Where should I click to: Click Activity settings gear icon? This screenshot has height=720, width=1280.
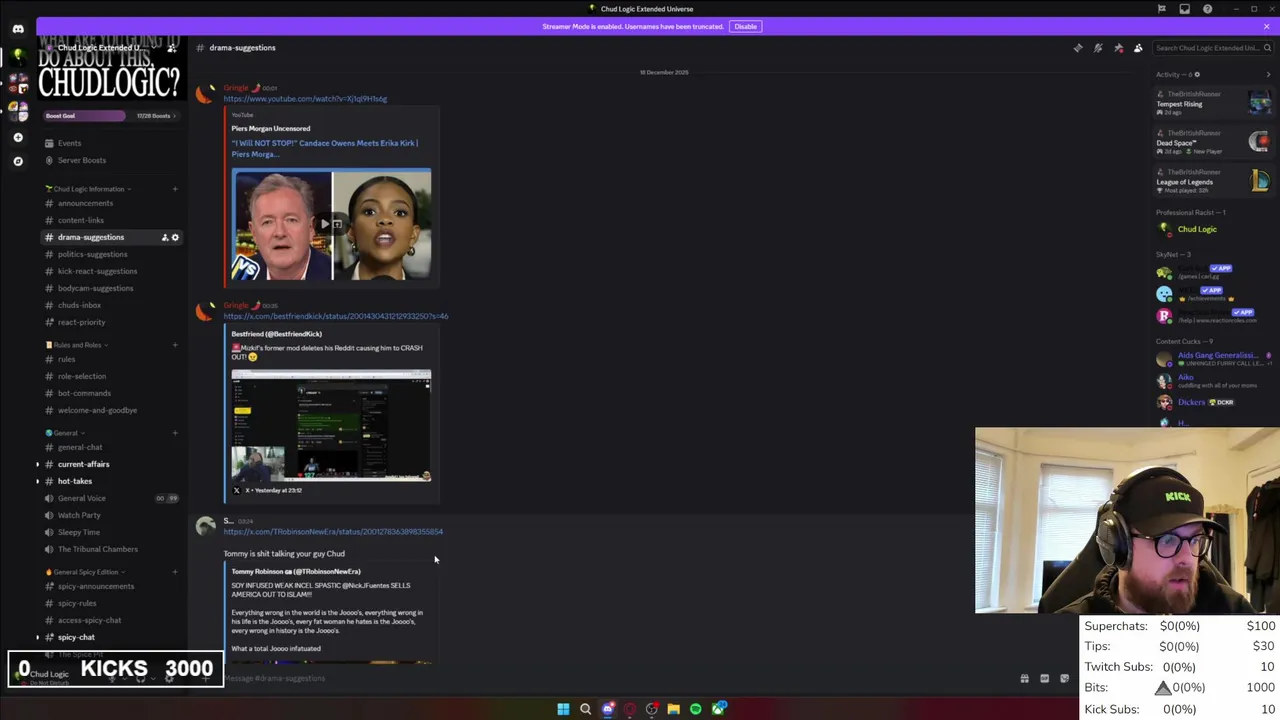coord(1197,74)
